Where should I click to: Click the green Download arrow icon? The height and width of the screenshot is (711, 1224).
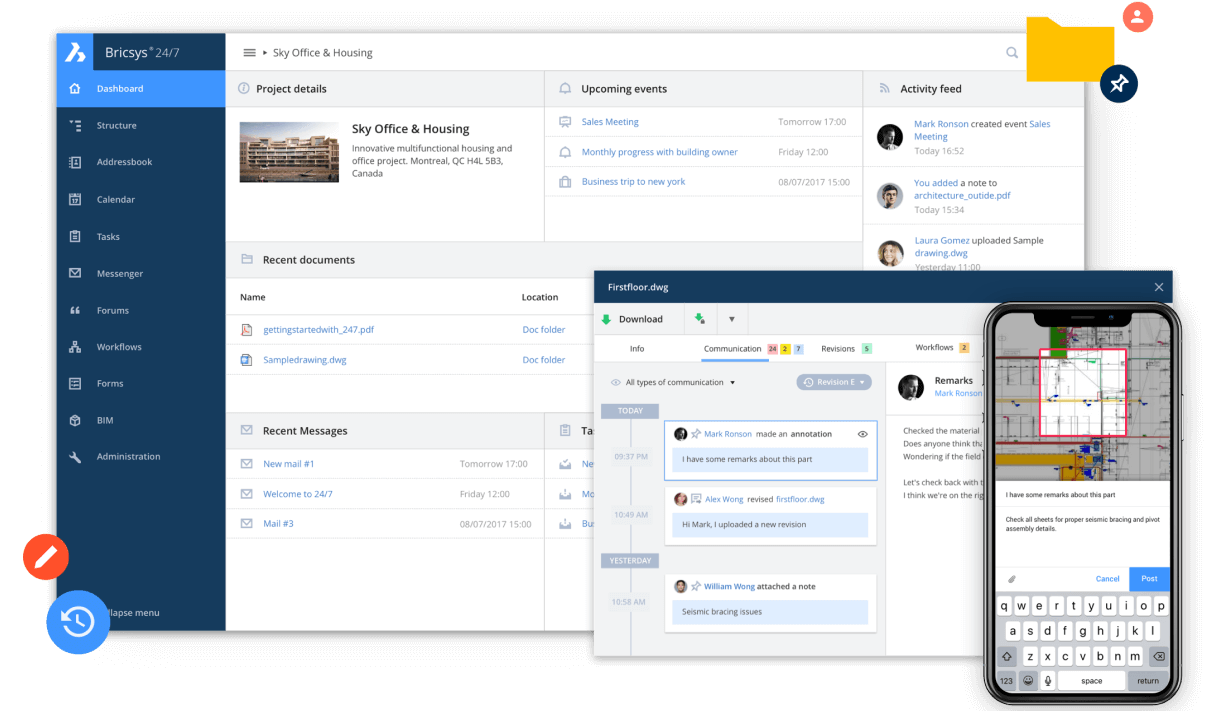606,319
